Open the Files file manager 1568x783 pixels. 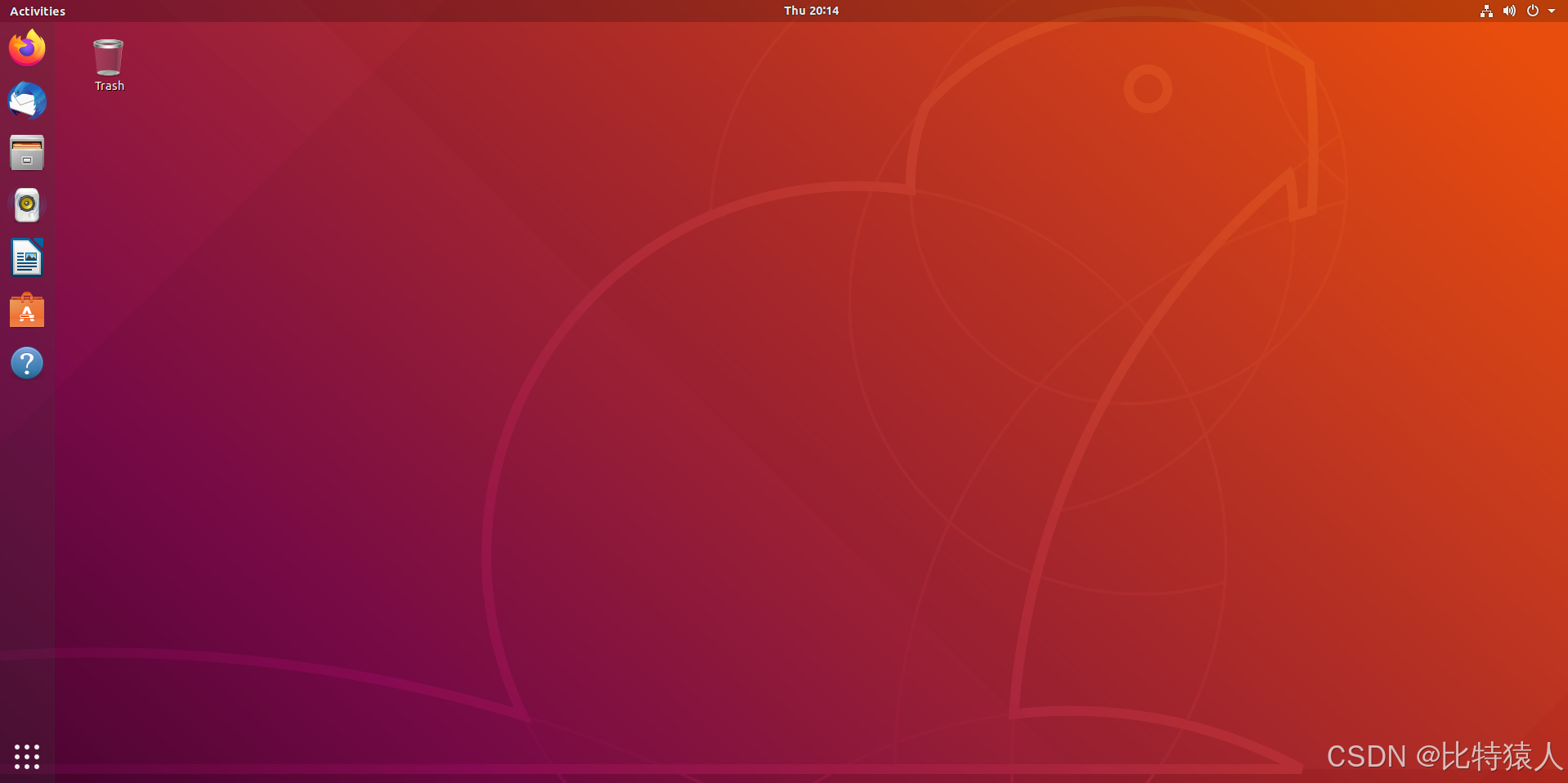tap(27, 153)
